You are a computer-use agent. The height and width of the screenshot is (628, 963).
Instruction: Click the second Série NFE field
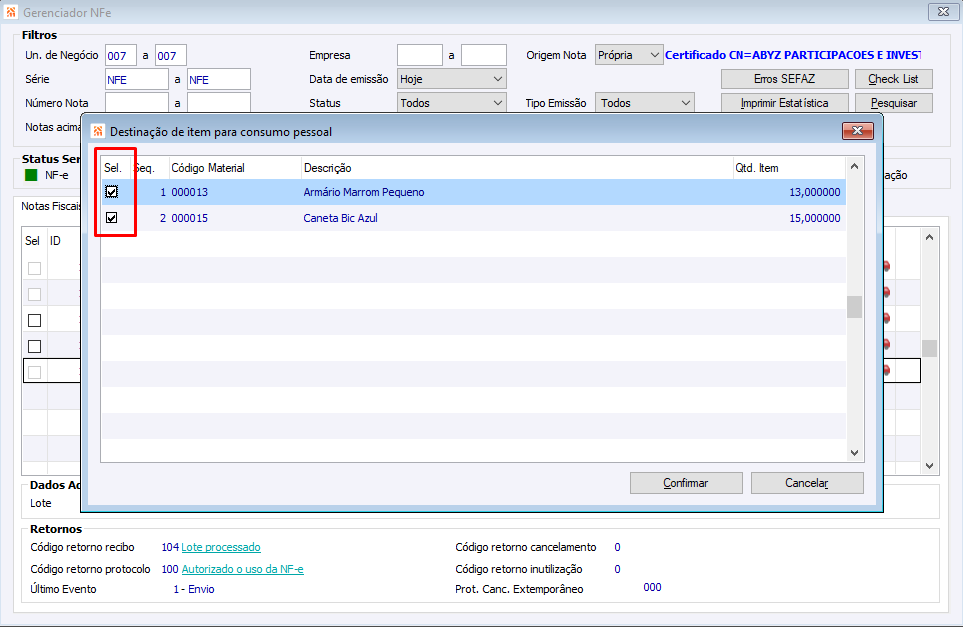219,80
